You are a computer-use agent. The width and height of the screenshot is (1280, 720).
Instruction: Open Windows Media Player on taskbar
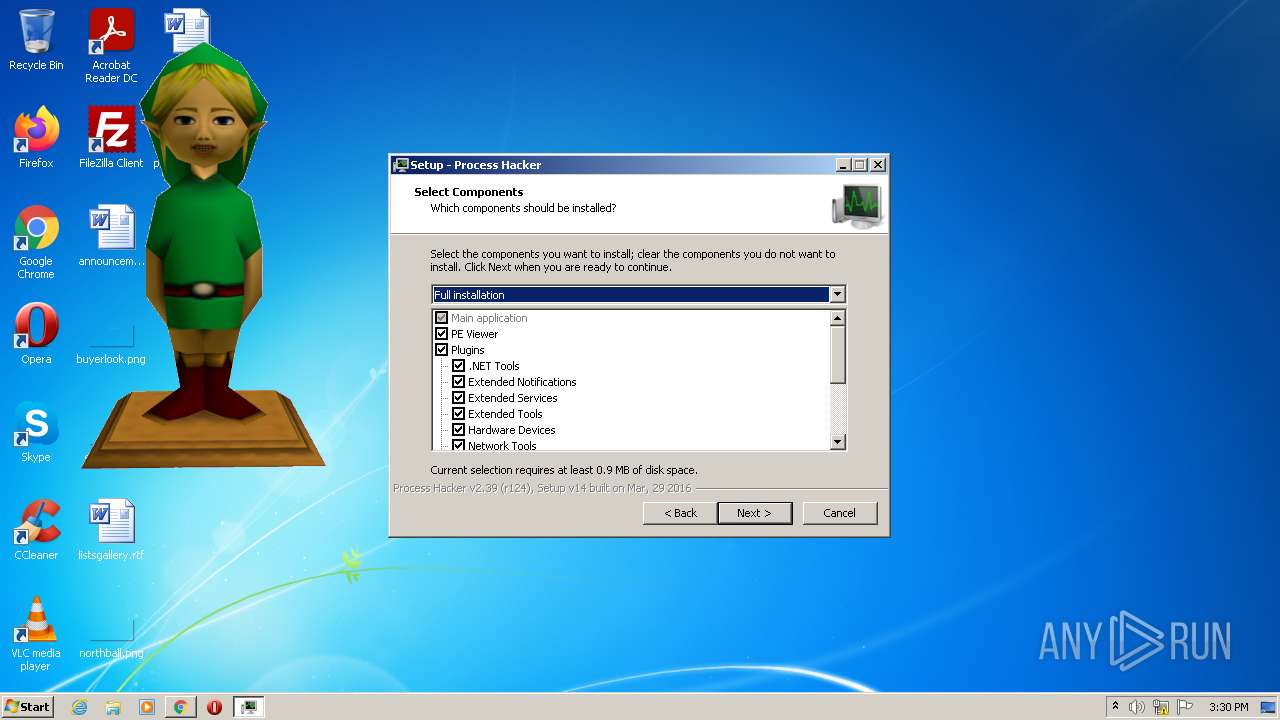(147, 707)
